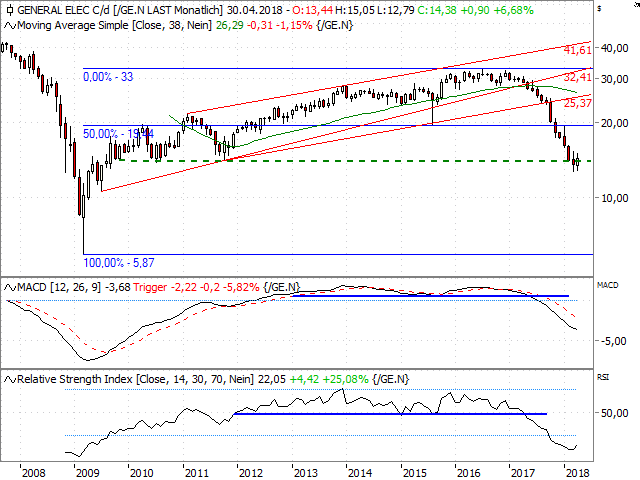Click the wave icon before Moving Average Simple
Screen dimensions: 640x480
point(10,26)
